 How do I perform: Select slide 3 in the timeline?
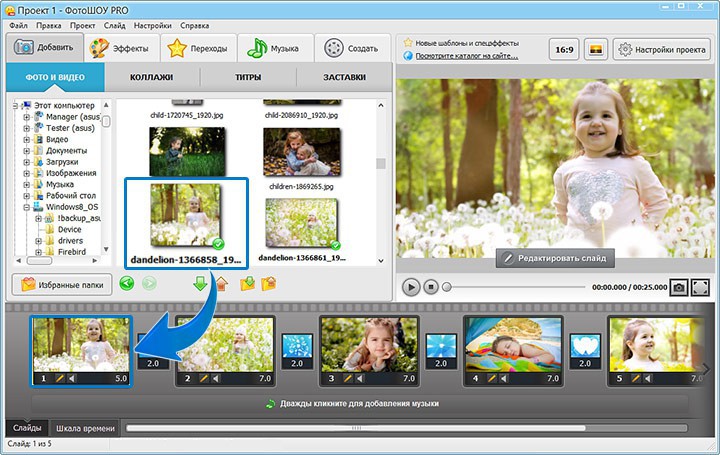point(369,351)
